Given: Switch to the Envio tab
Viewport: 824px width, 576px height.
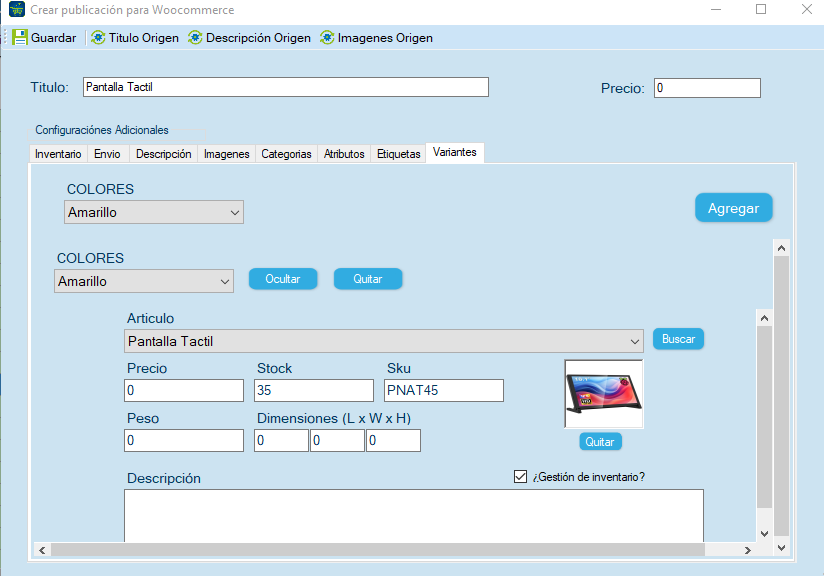Looking at the screenshot, I should pyautogui.click(x=108, y=154).
